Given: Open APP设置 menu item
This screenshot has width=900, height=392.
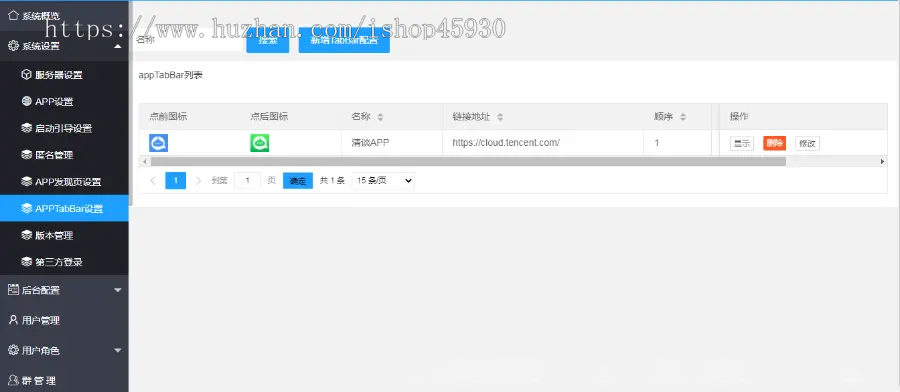Looking at the screenshot, I should [x=64, y=102].
